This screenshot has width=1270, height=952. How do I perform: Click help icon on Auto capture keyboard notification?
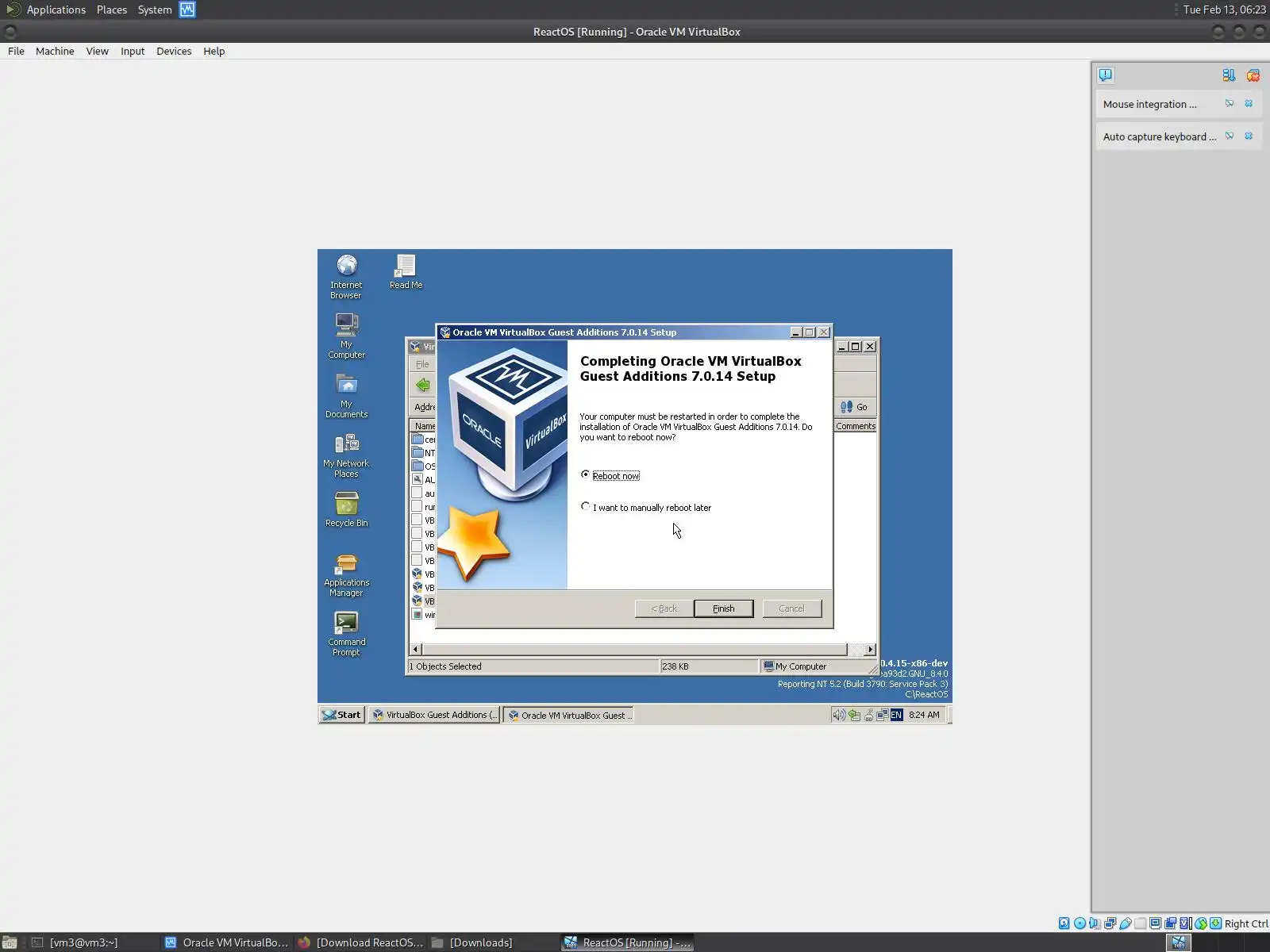point(1230,136)
